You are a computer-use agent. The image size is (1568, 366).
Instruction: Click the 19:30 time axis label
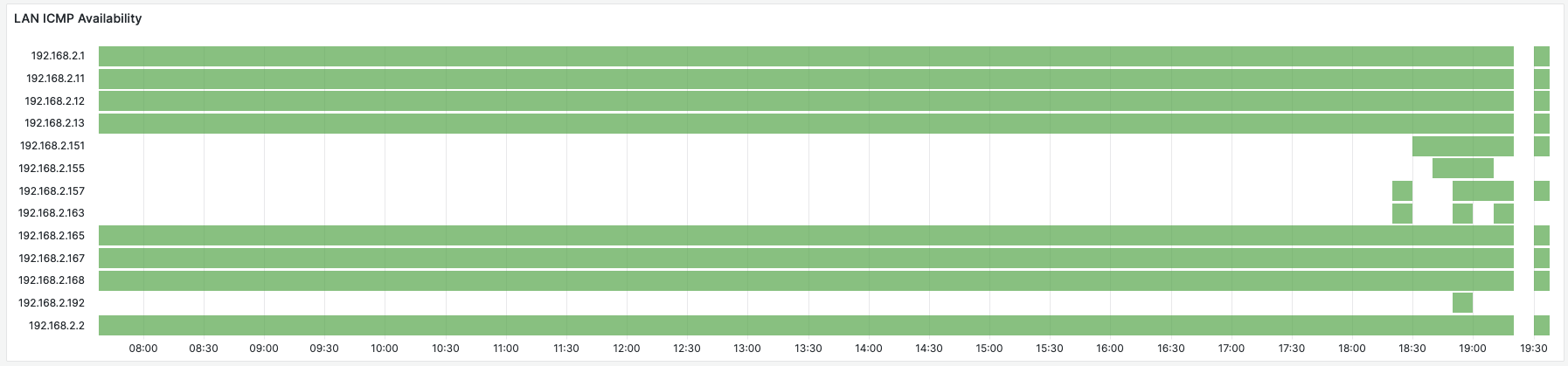1534,349
